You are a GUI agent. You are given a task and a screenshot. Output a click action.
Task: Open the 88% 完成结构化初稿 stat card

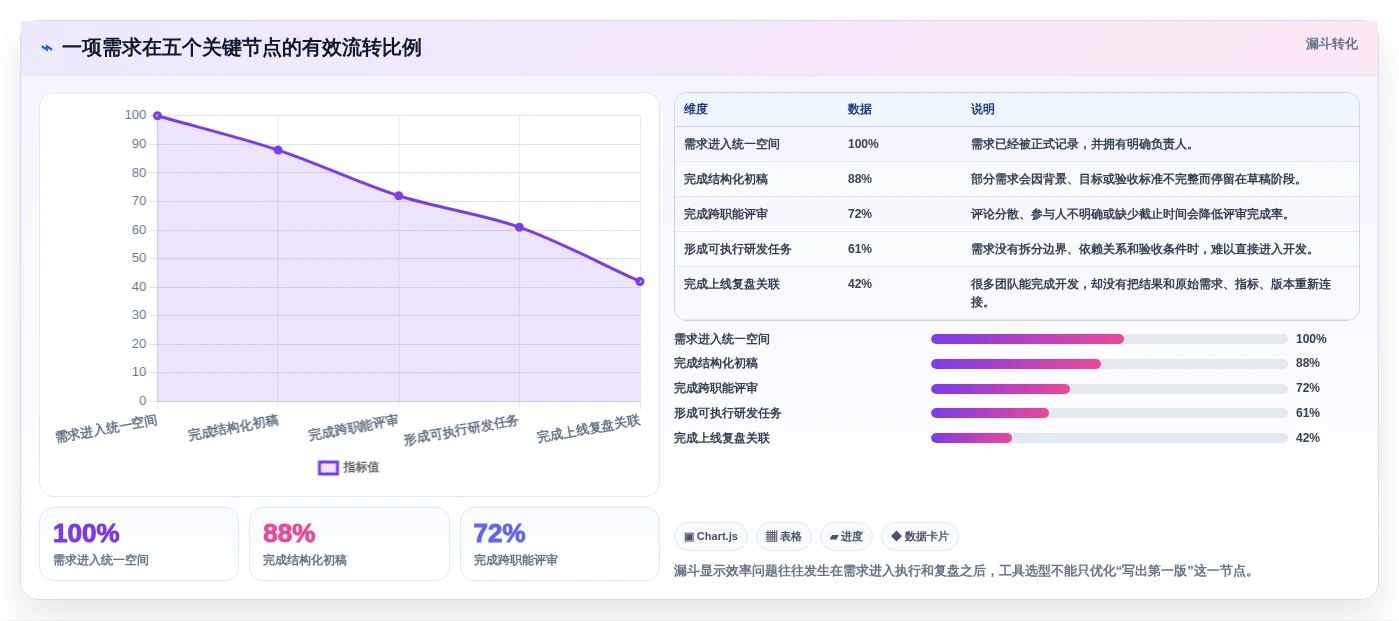point(349,544)
